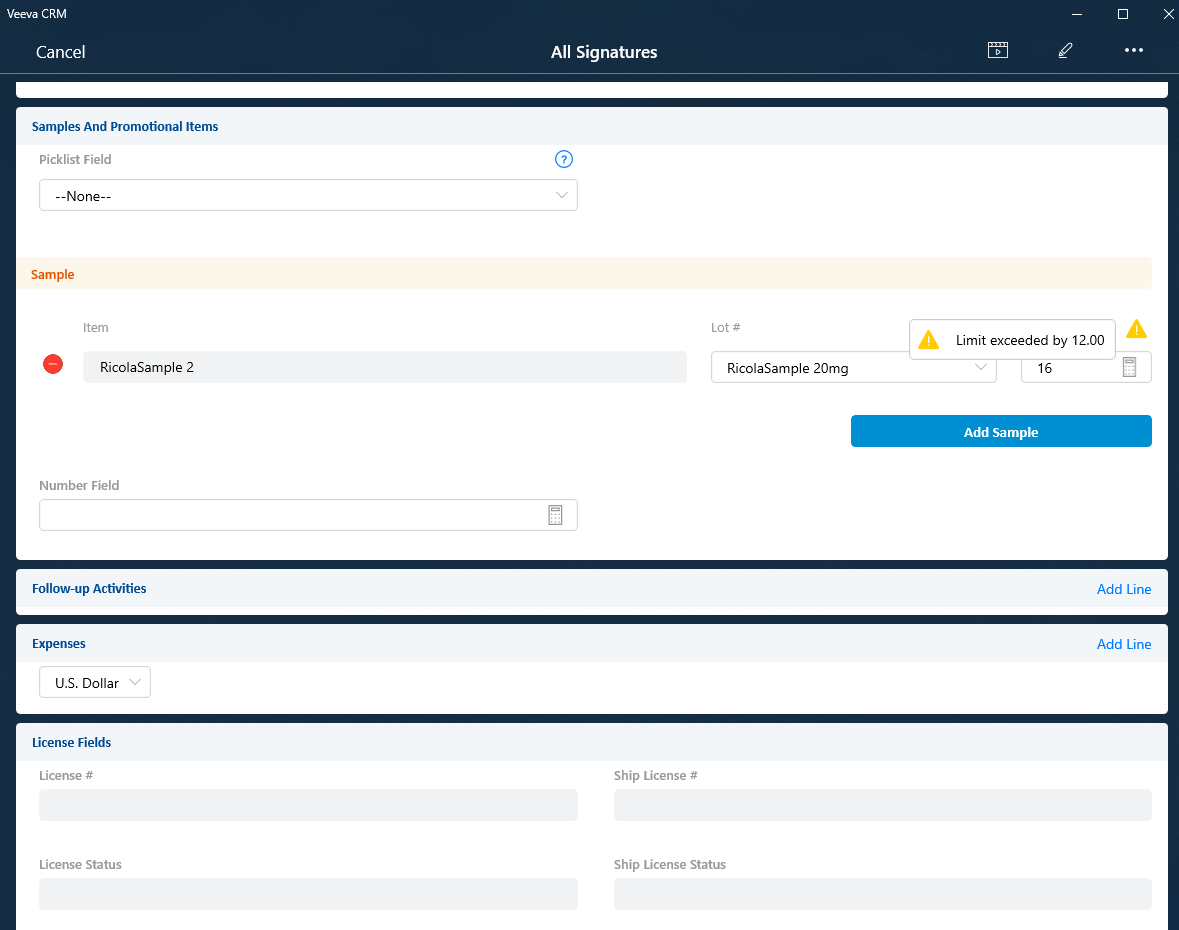
Task: Click the pencil signature icon in header
Action: point(1065,51)
